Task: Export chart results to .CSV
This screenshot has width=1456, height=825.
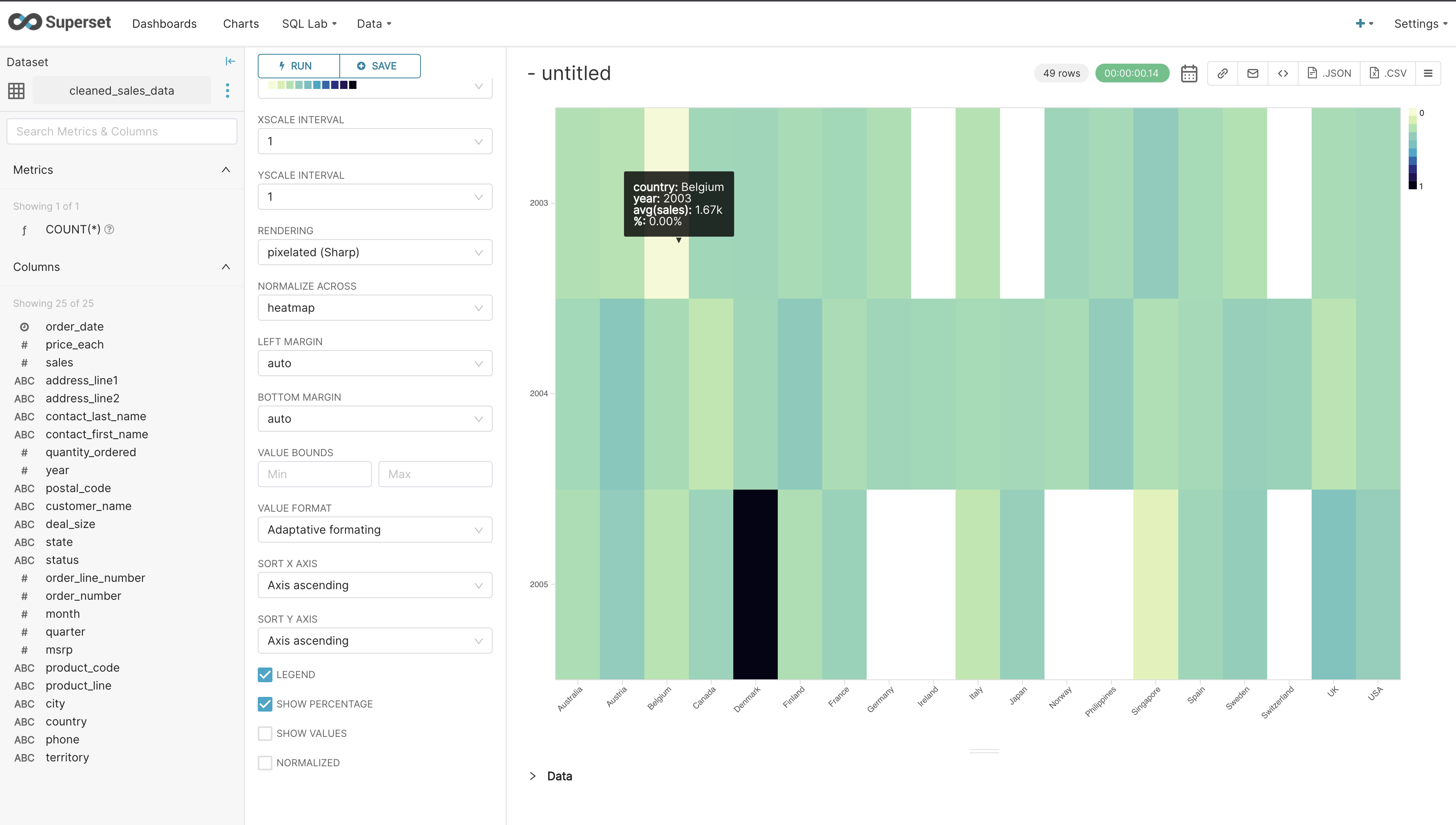Action: click(x=1388, y=73)
